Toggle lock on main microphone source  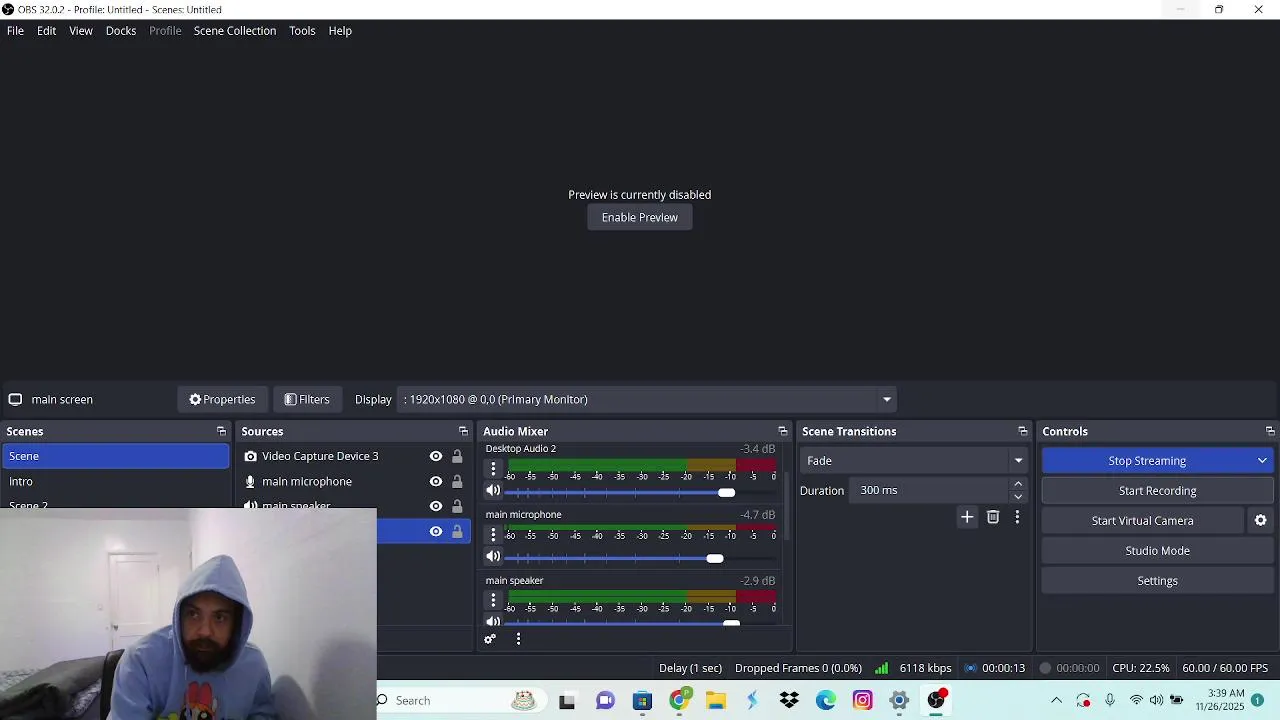457,481
